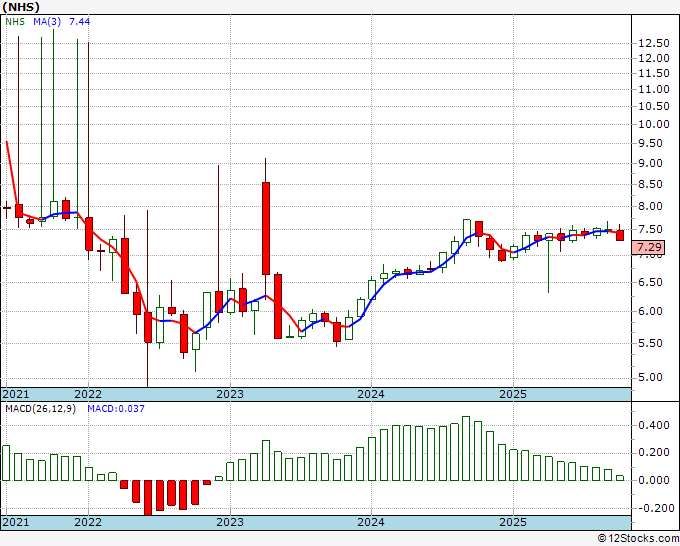
Task: Click the 12.50 price axis label
Action: [x=654, y=43]
